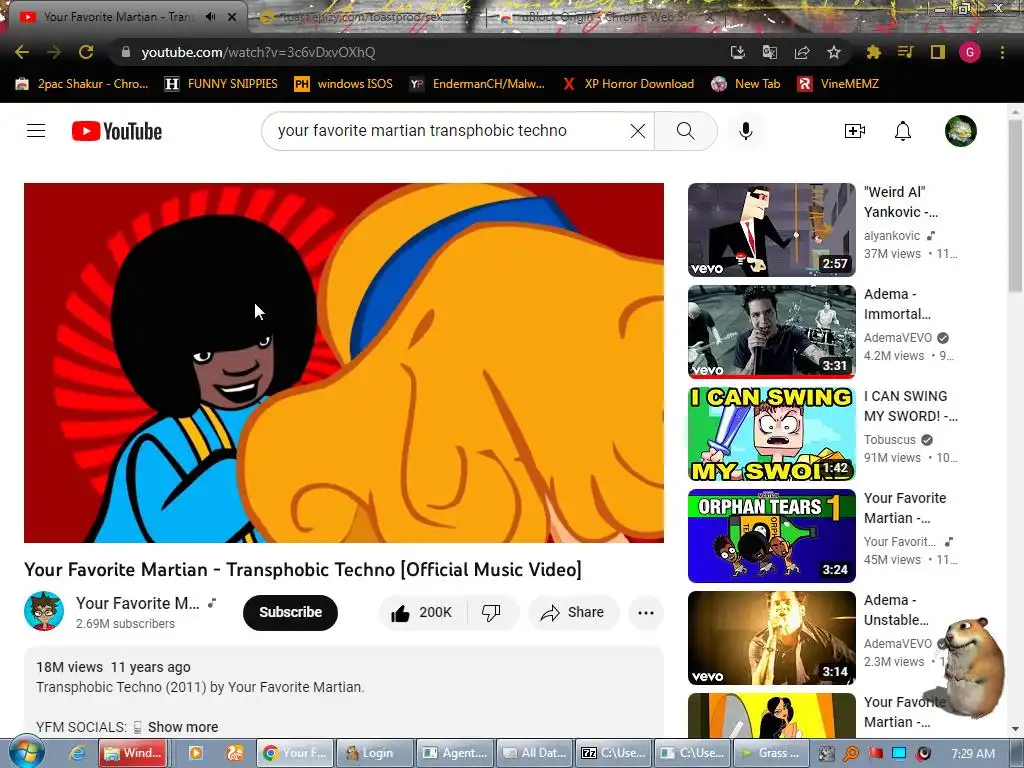This screenshot has height=768, width=1024.
Task: Expand description with Show more
Action: 183,727
